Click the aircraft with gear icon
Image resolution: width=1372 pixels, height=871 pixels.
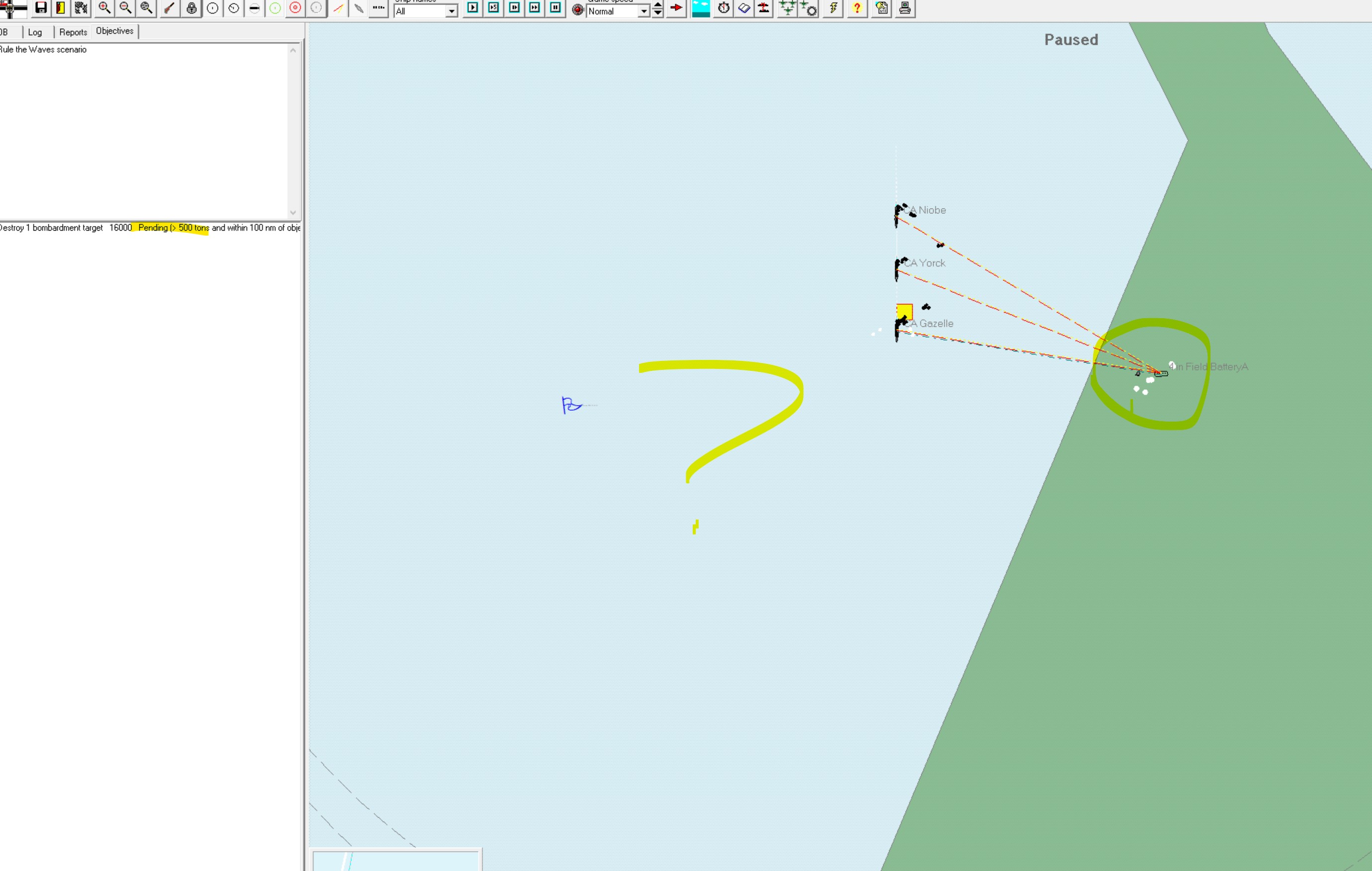point(808,8)
